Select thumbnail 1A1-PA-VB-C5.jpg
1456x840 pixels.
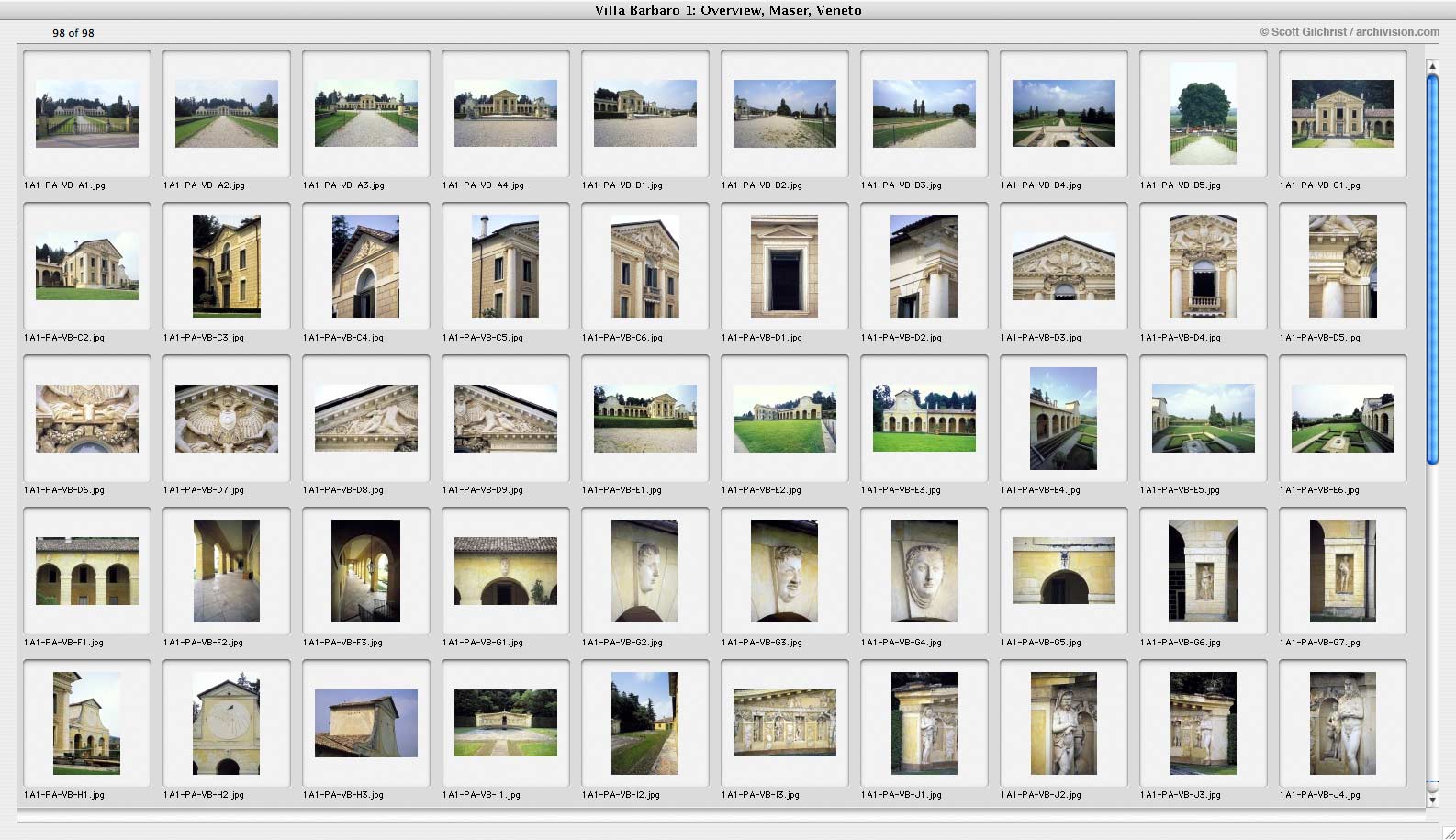pyautogui.click(x=506, y=266)
